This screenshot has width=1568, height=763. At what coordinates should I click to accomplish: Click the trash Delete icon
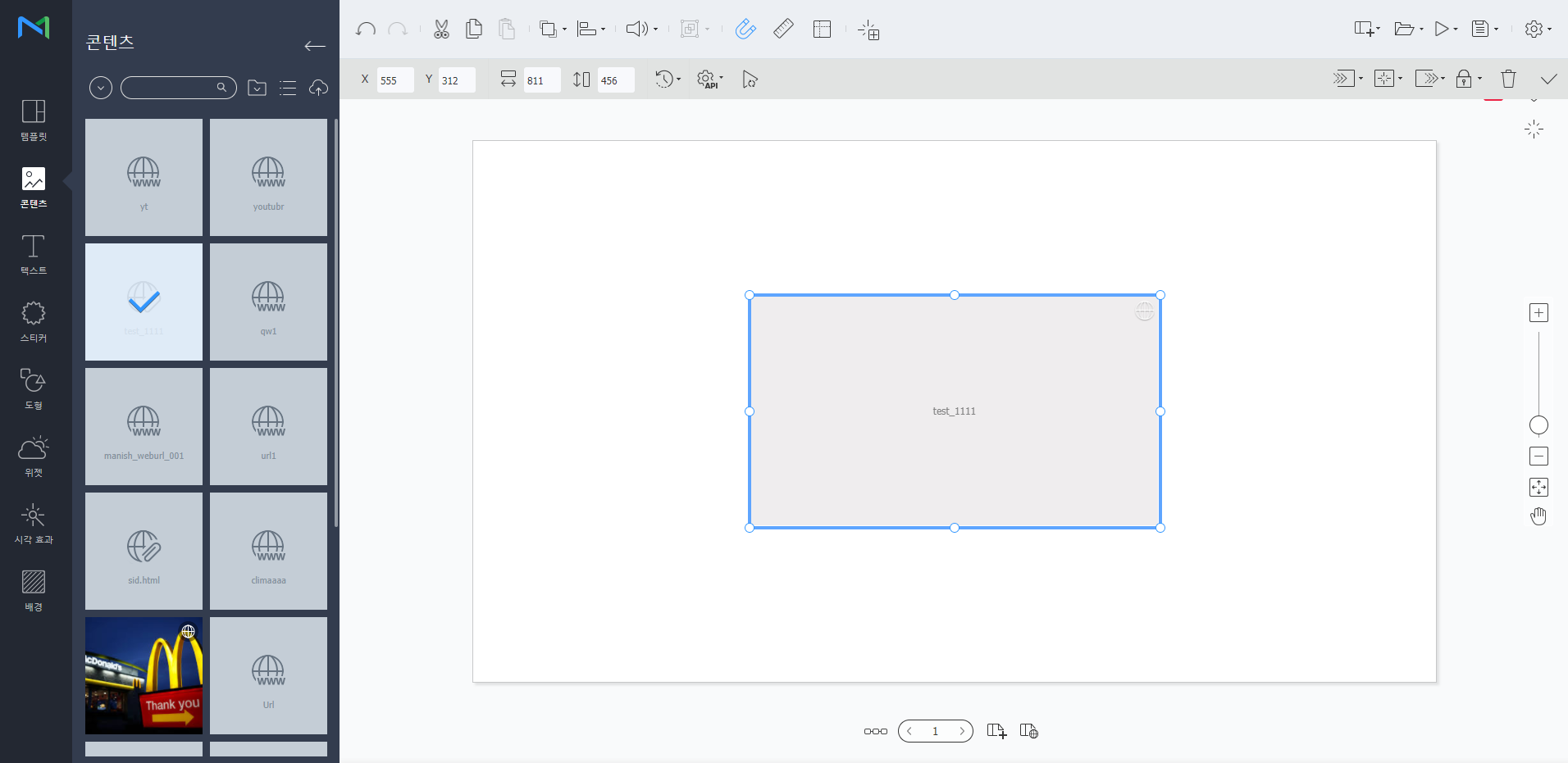coord(1508,79)
